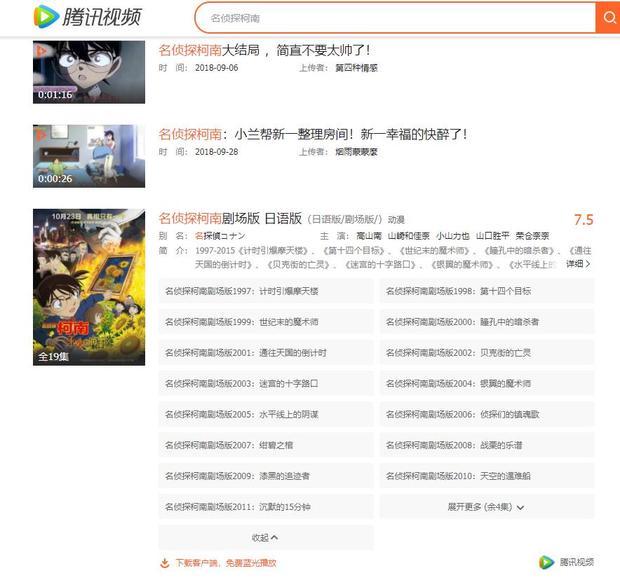This screenshot has width=620, height=580.
Task: Open the second video's uploader name
Action: click(x=356, y=152)
